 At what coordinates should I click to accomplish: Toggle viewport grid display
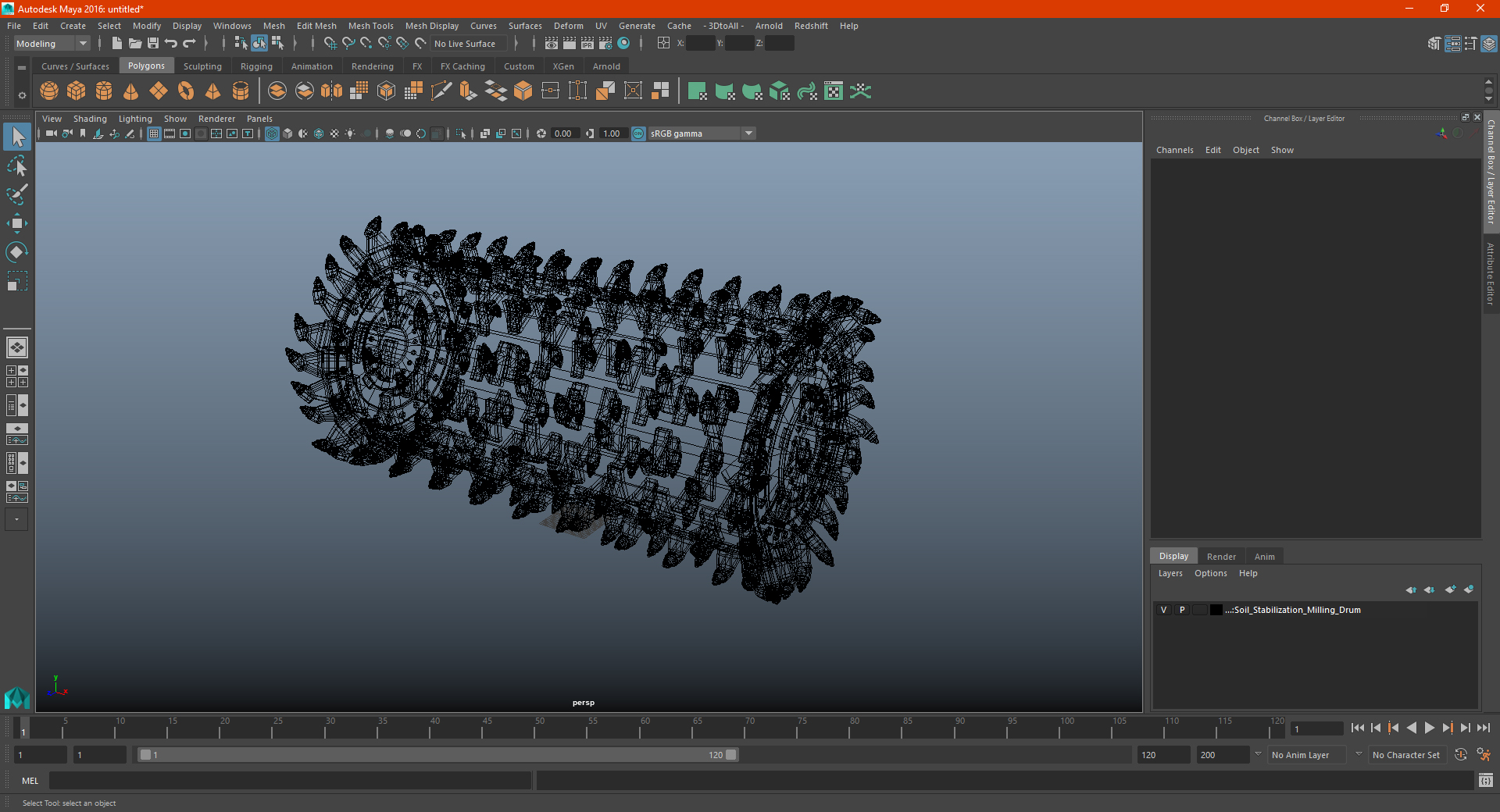pyautogui.click(x=154, y=134)
